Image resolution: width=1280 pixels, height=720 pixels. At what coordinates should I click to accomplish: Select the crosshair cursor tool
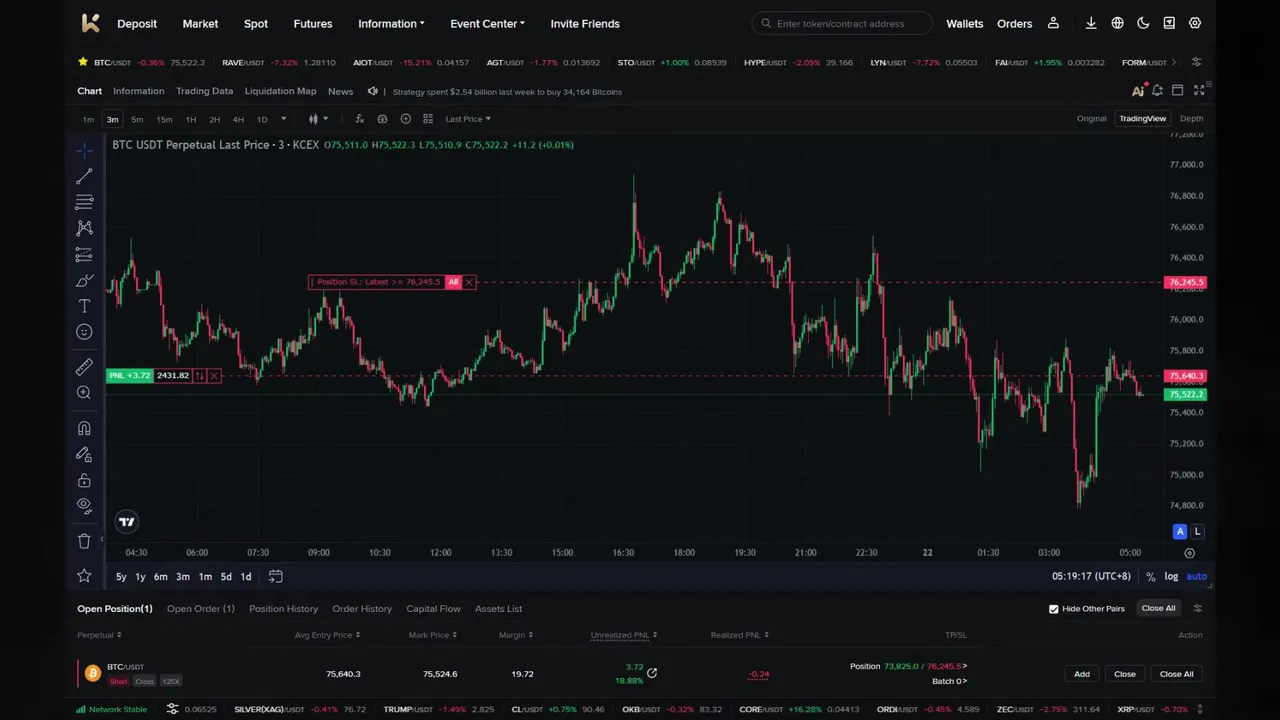(84, 150)
